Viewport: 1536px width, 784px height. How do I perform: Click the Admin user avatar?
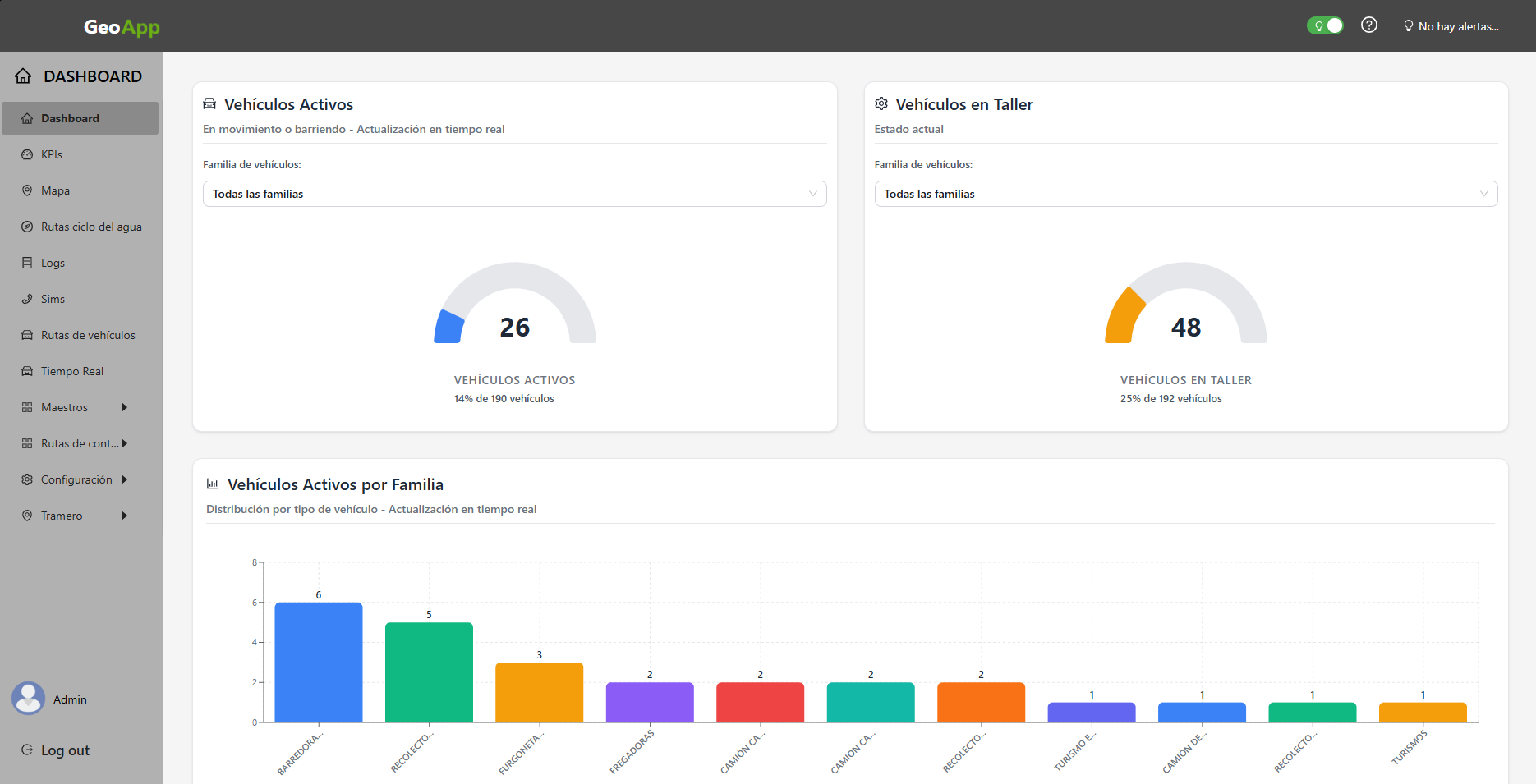click(29, 699)
